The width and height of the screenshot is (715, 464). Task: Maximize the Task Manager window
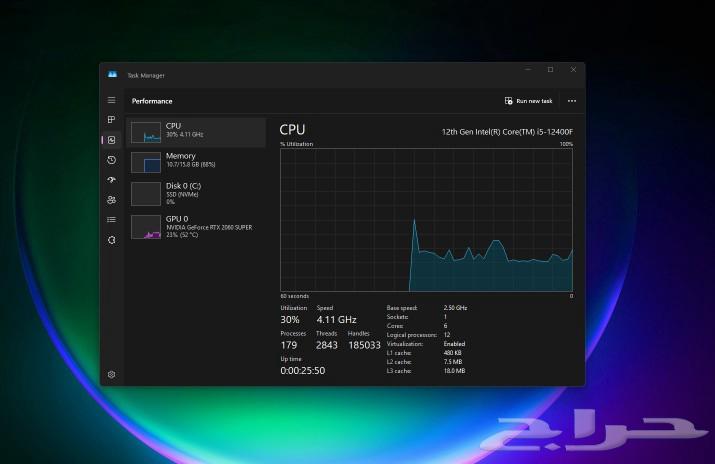pyautogui.click(x=550, y=70)
